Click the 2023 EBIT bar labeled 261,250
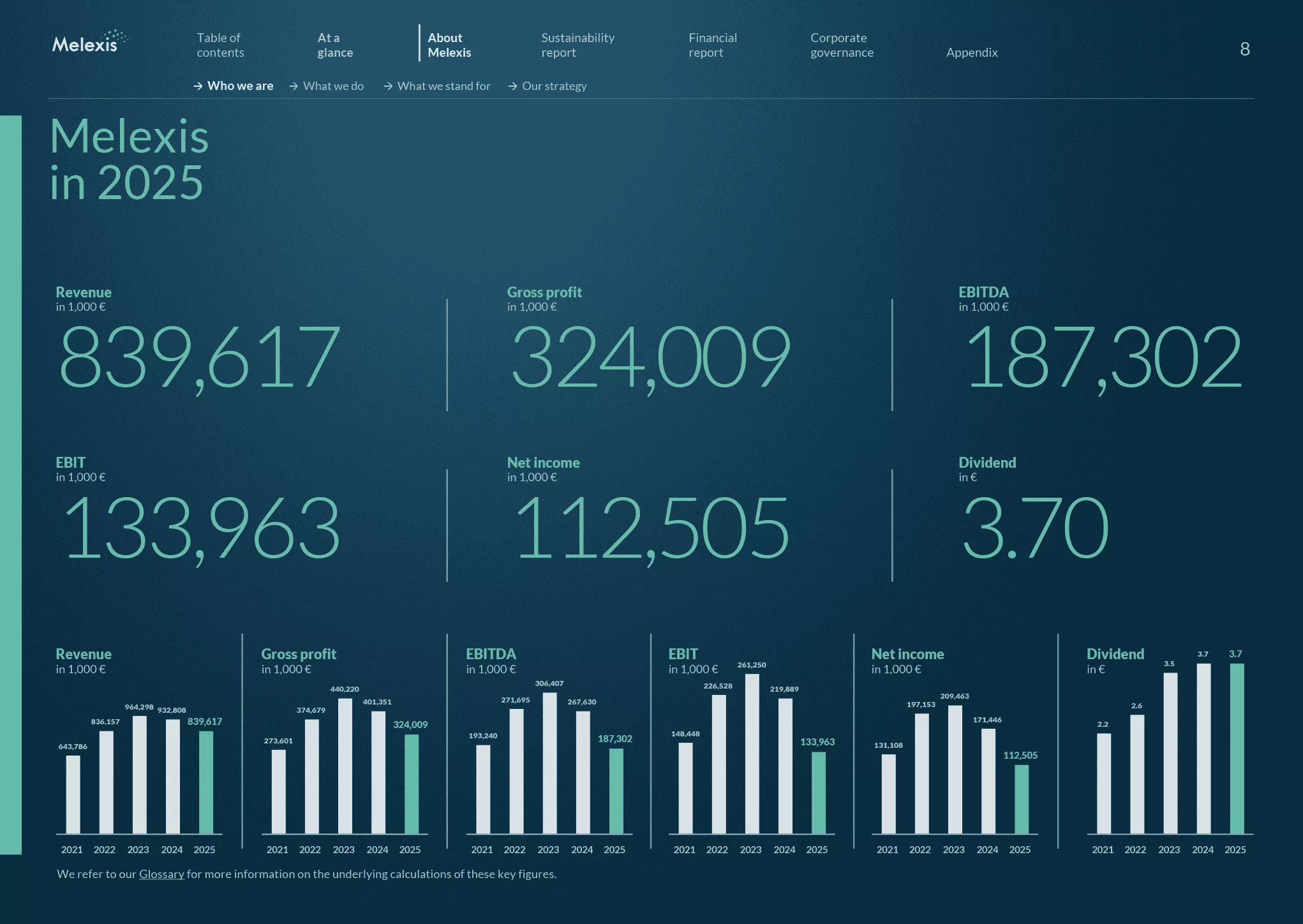 tap(752, 754)
